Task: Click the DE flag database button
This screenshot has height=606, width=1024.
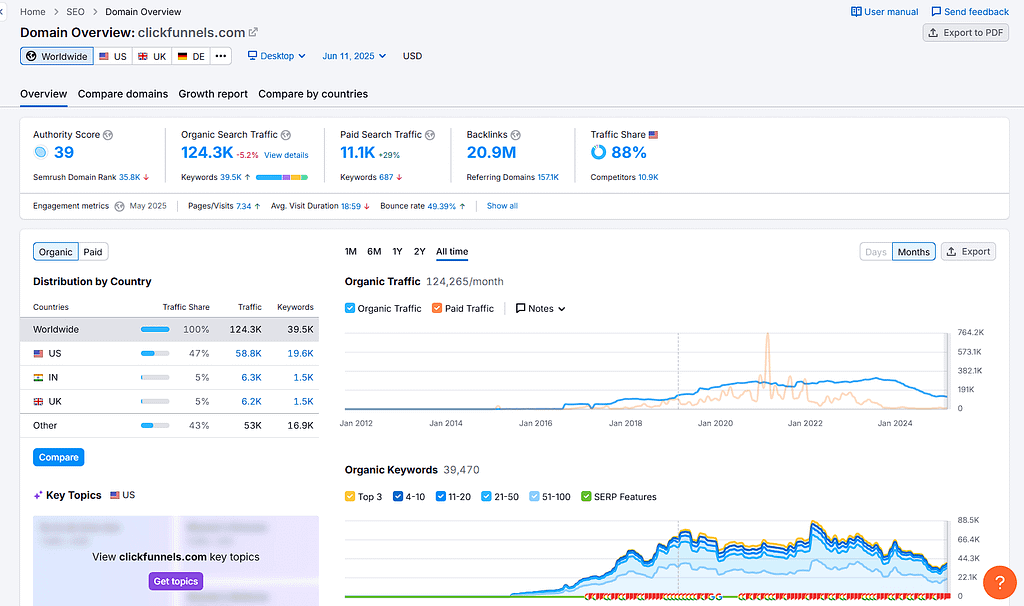Action: click(191, 56)
